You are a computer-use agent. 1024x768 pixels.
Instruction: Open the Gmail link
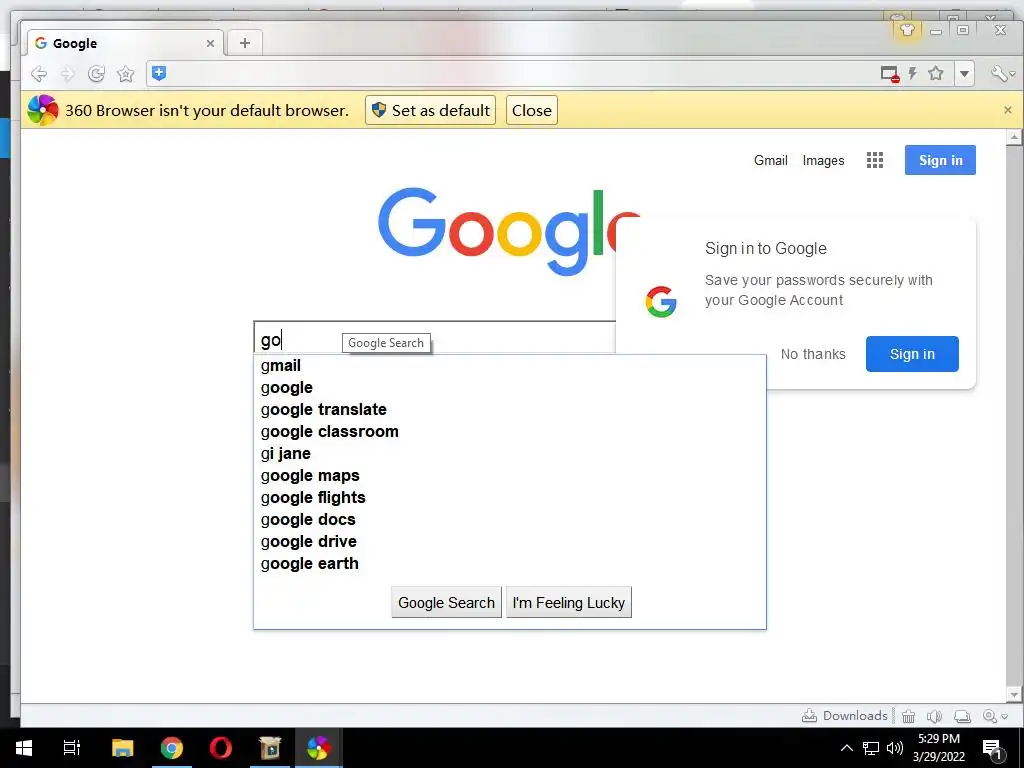(x=771, y=161)
